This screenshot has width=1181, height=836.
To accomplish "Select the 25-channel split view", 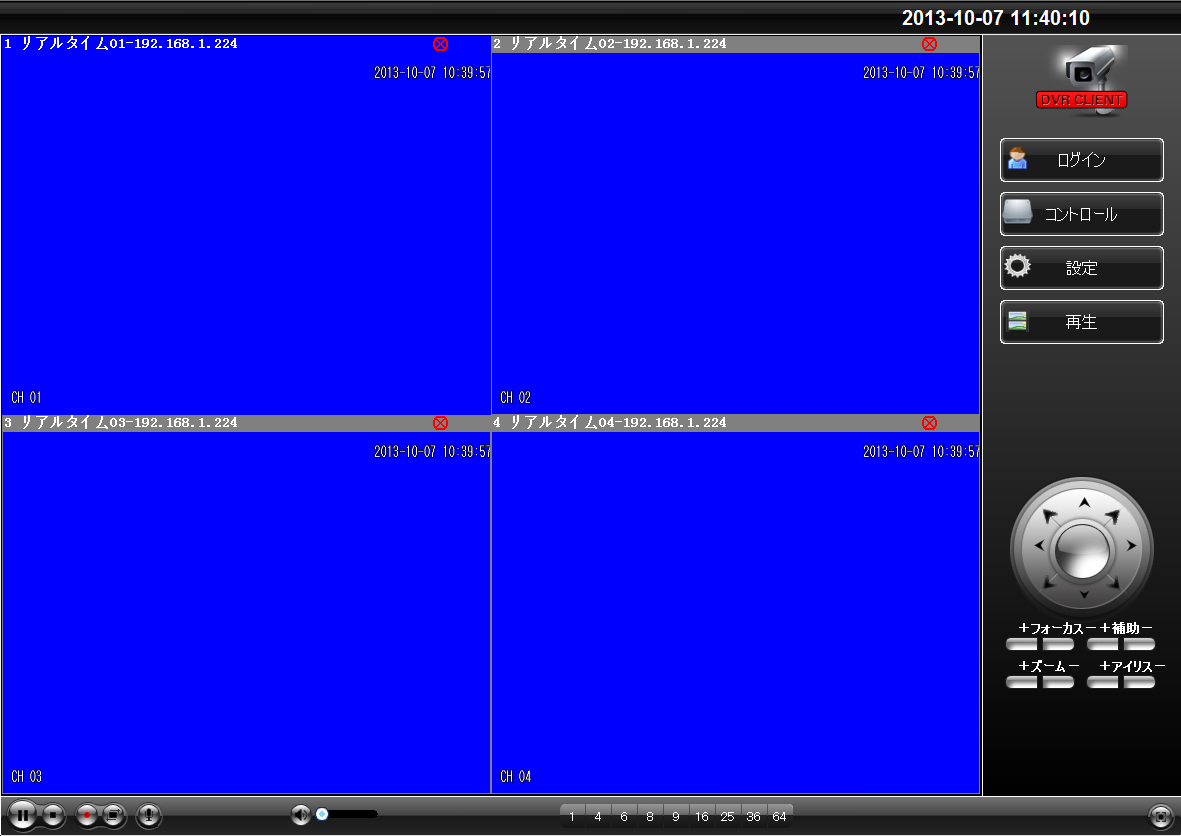I will pyautogui.click(x=727, y=816).
